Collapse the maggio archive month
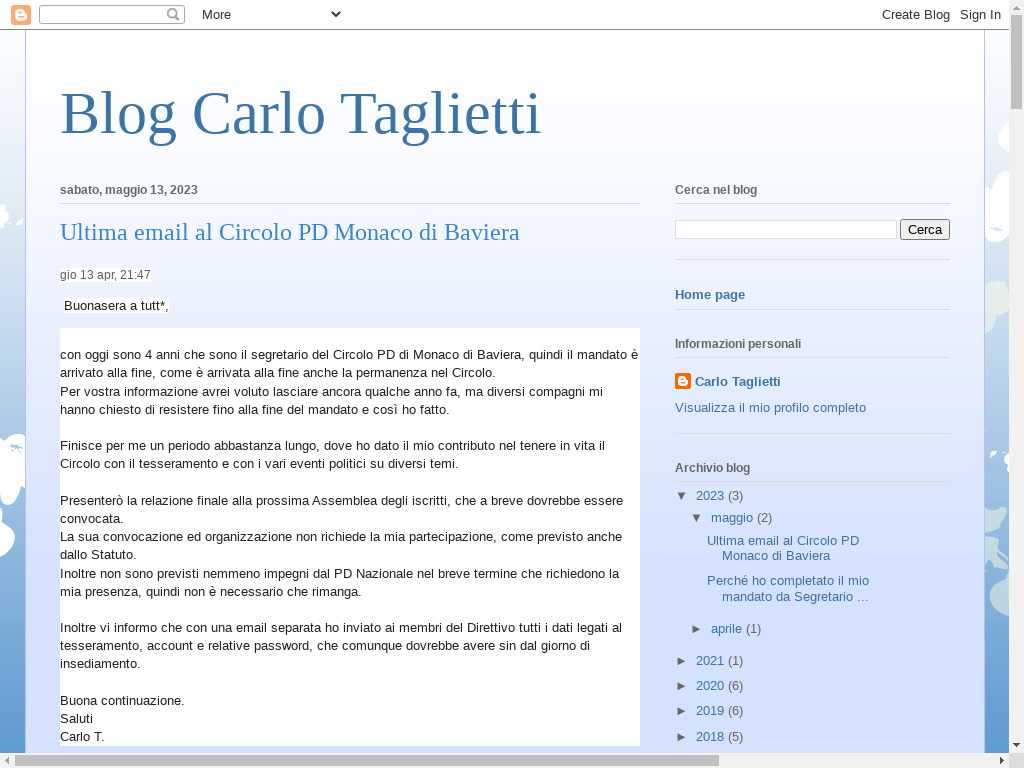Screen dimensions: 1024x768 (697, 518)
